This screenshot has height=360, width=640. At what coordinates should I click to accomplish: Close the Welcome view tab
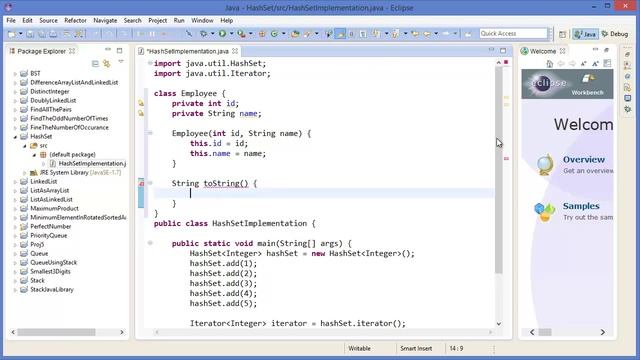(563, 51)
